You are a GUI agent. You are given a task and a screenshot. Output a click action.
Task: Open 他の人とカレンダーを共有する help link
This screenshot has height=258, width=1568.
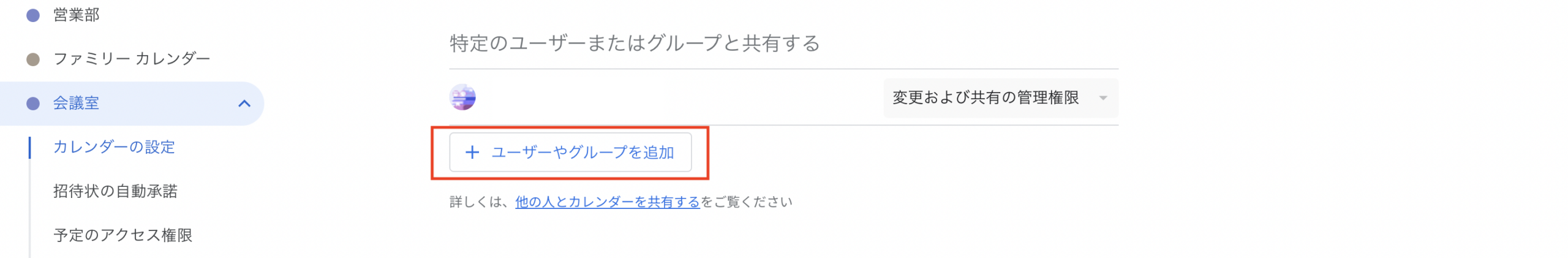click(x=607, y=202)
